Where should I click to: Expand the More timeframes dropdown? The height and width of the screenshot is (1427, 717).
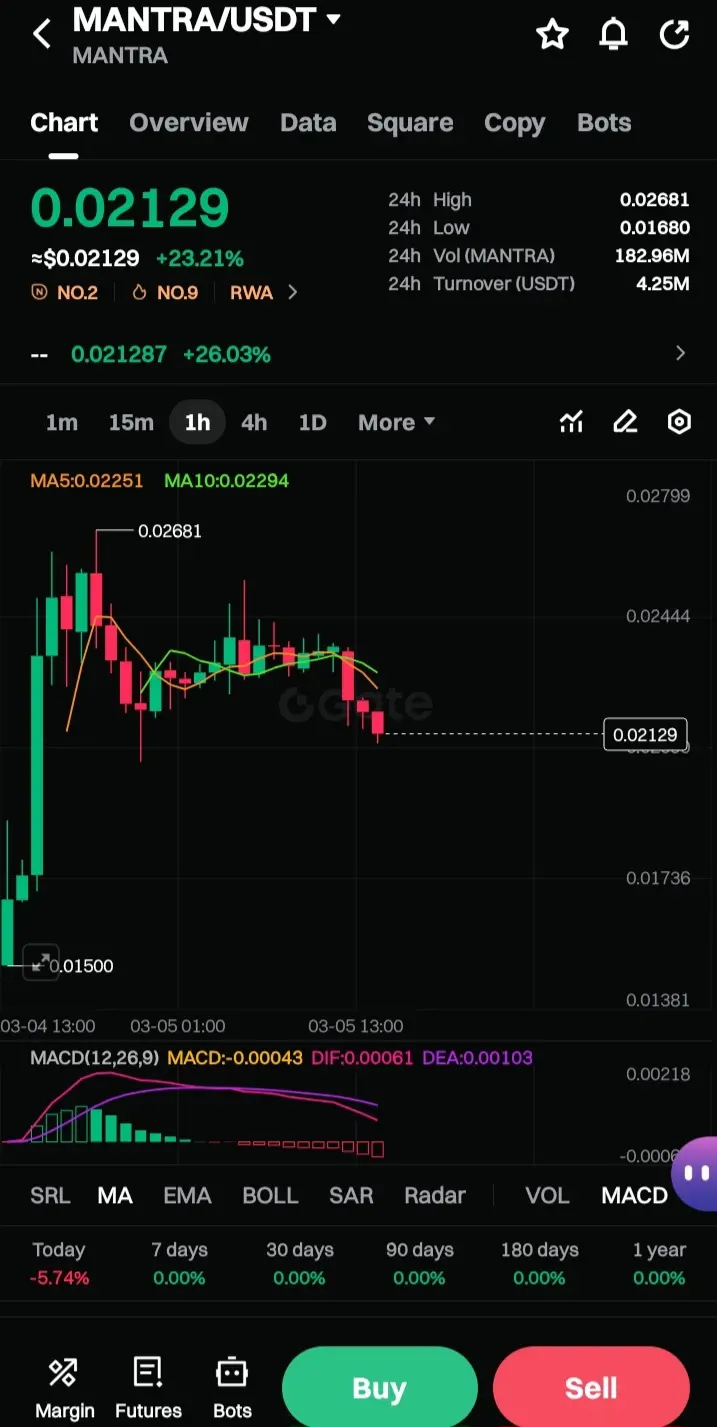click(396, 422)
